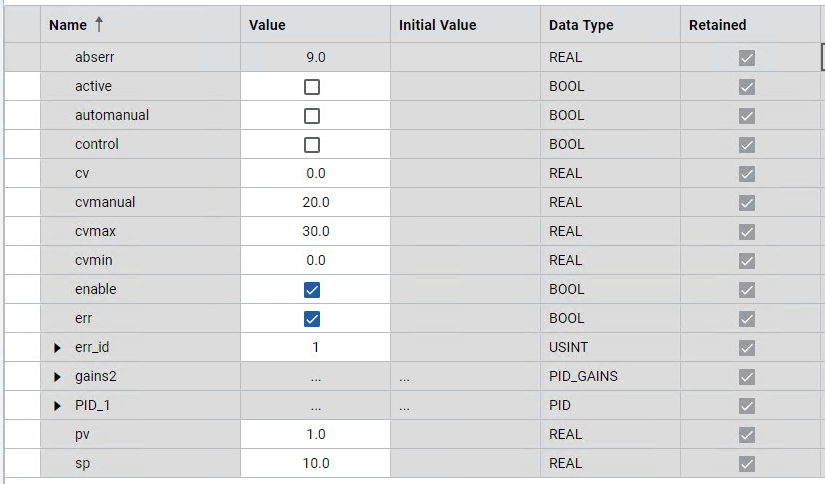Expand the PID_1 instance
This screenshot has width=825, height=484.
57,406
